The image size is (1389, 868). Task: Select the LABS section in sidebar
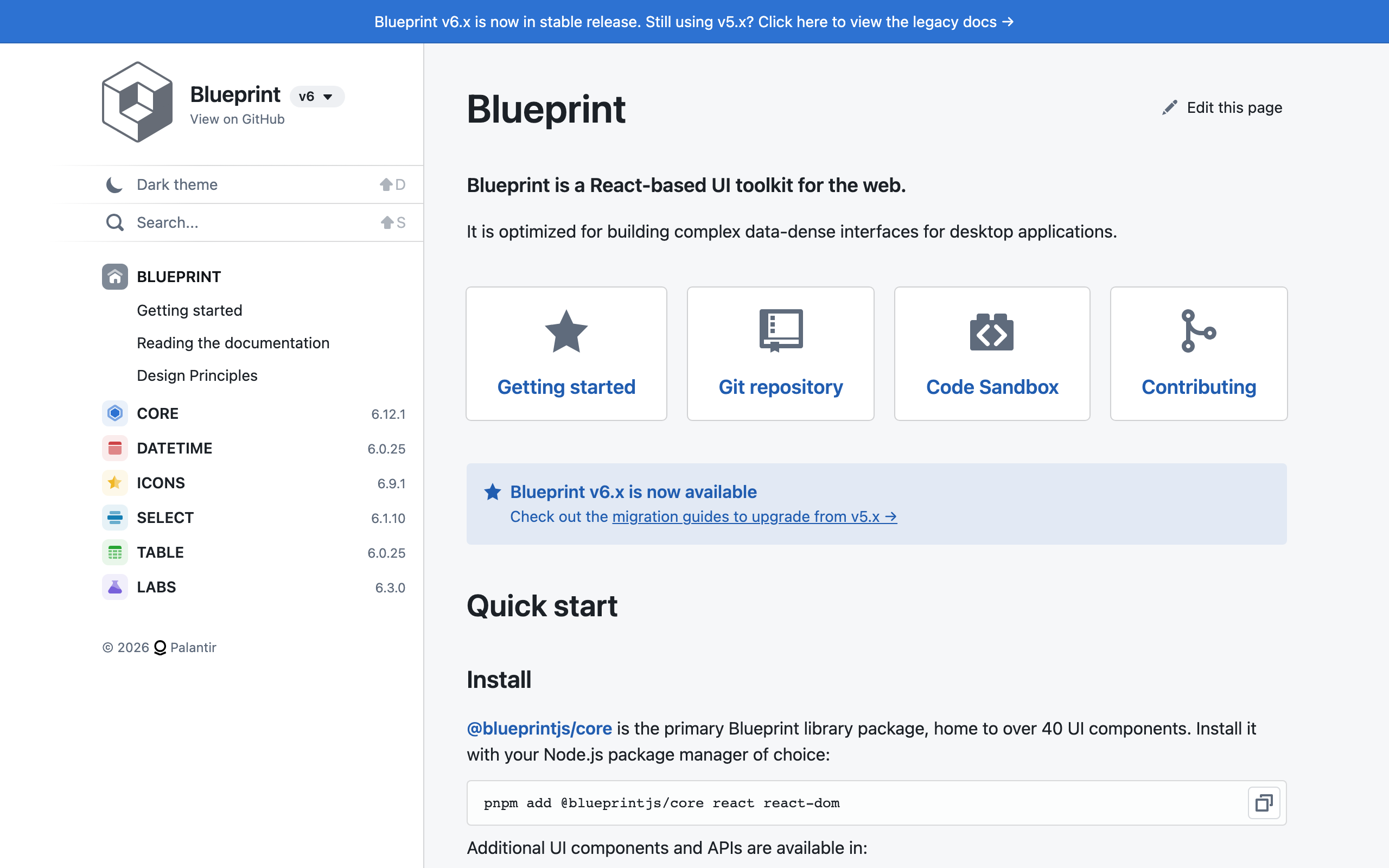click(x=254, y=588)
